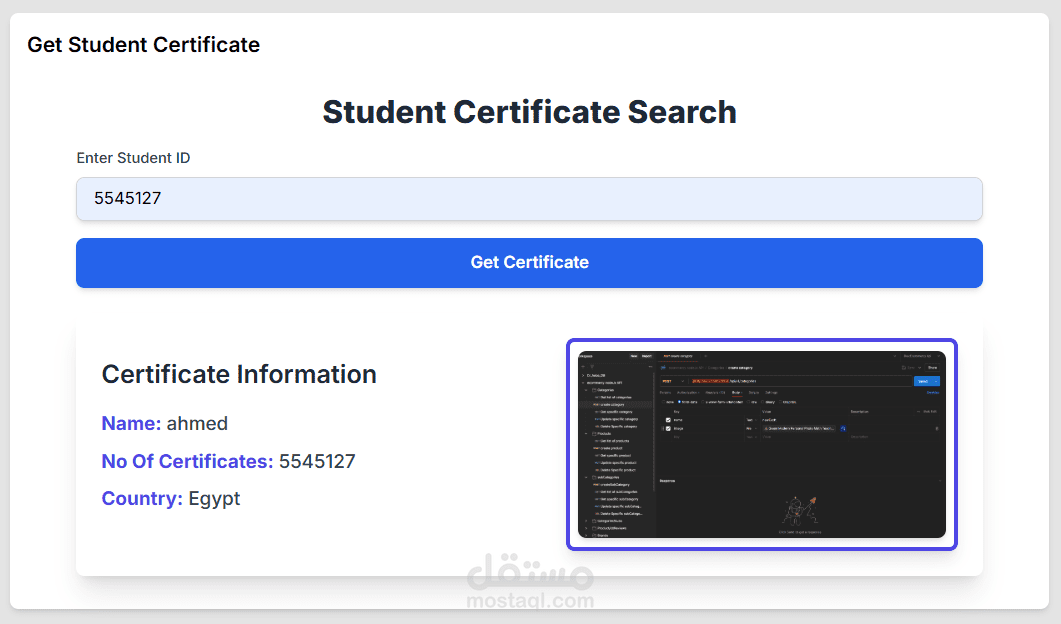This screenshot has height=624, width=1061.
Task: Select the create category request in sidebar
Action: [x=612, y=404]
